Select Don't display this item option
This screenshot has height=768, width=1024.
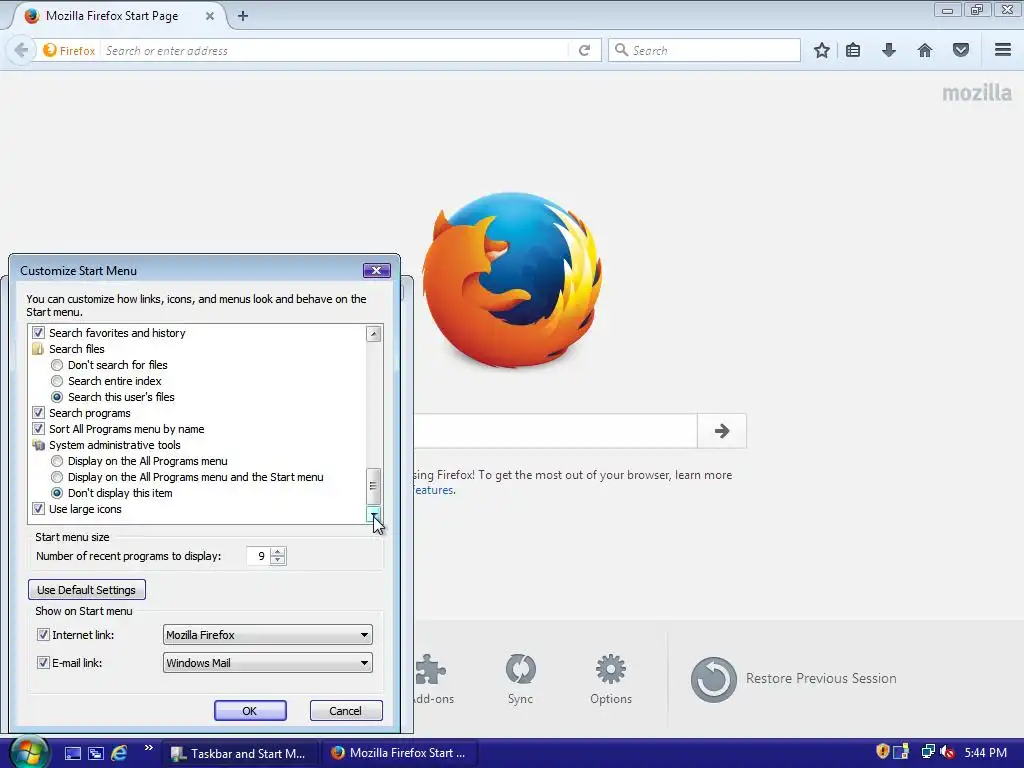pos(57,493)
